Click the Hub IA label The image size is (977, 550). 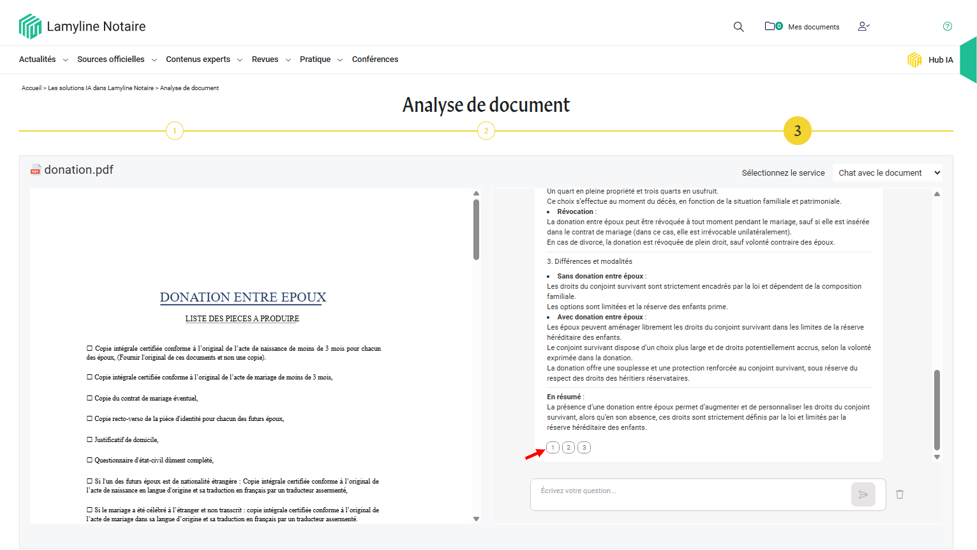(x=941, y=60)
